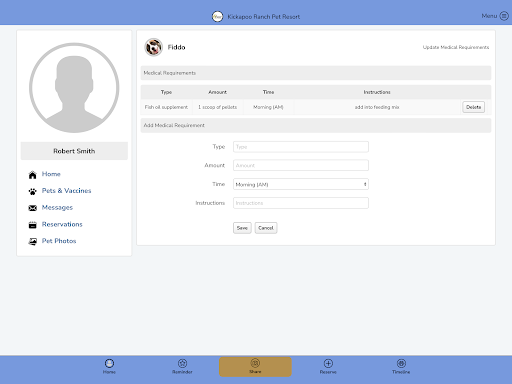Click the 'Fish oil supplement' cell
This screenshot has width=512, height=384.
[166, 107]
